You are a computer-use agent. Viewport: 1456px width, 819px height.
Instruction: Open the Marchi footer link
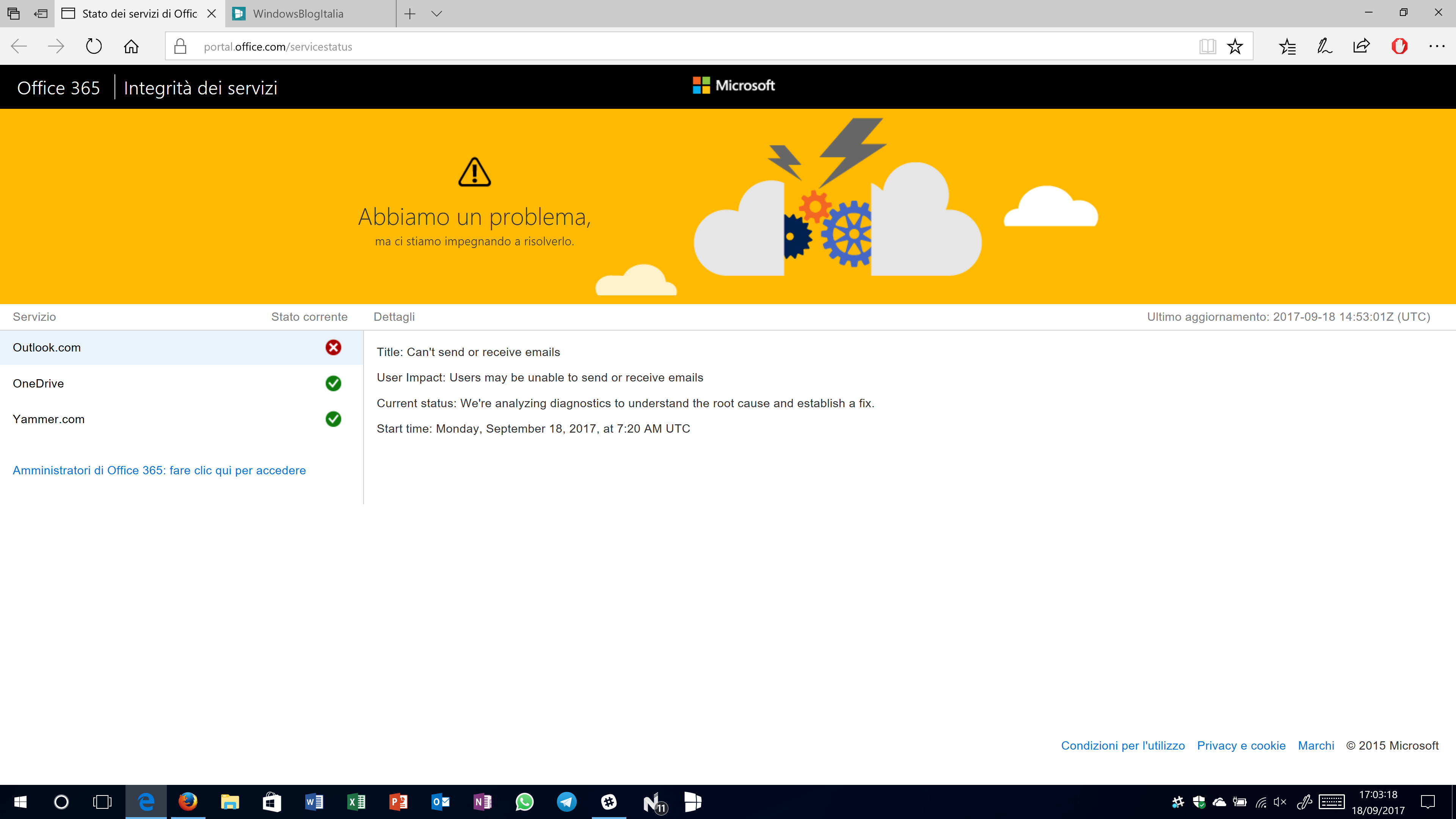pos(1316,745)
